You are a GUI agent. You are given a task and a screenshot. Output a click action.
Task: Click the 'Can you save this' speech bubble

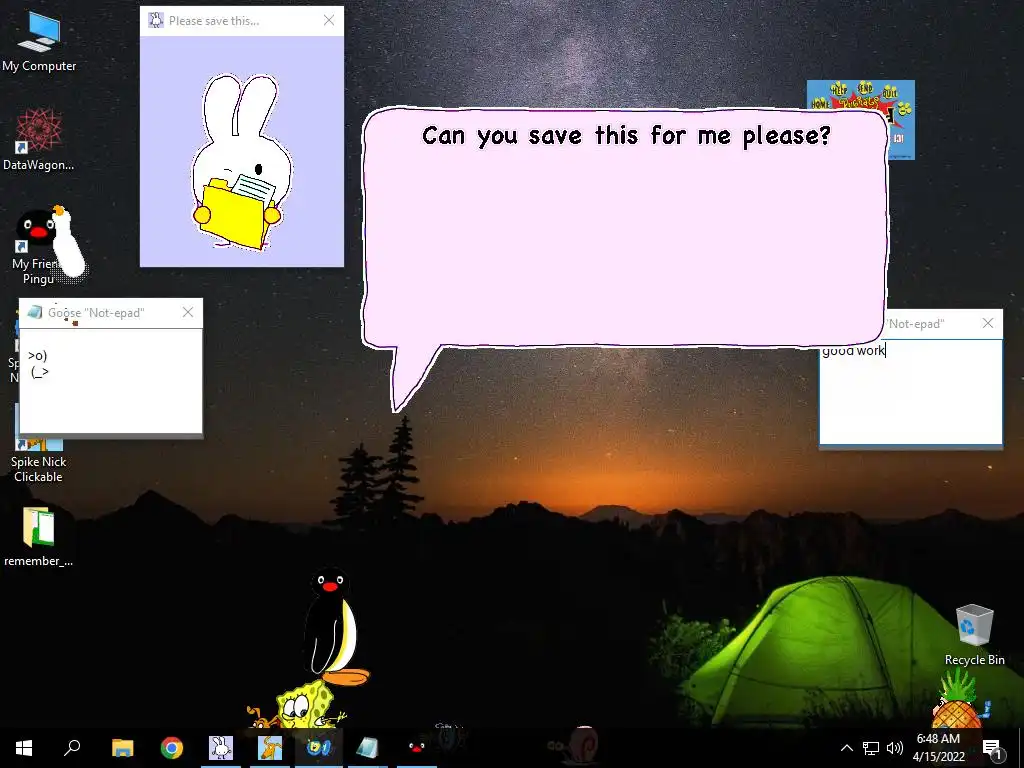[624, 229]
